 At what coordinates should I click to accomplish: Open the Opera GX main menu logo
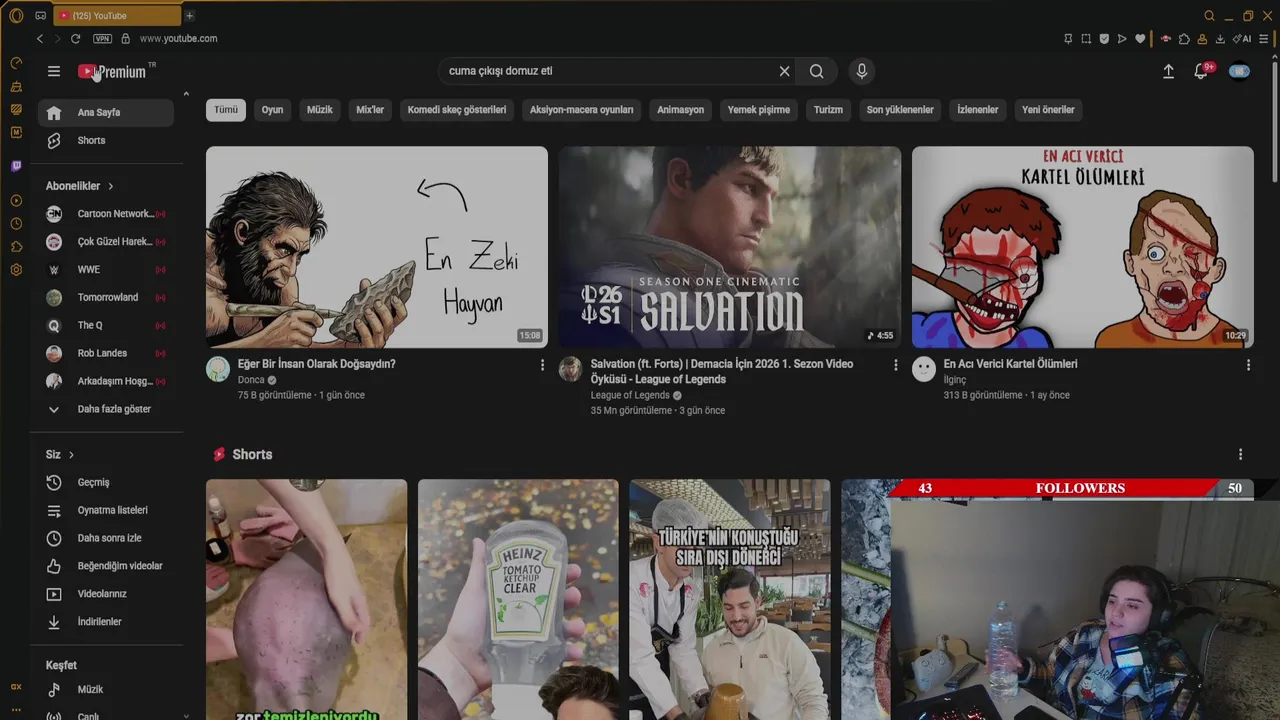pyautogui.click(x=15, y=15)
